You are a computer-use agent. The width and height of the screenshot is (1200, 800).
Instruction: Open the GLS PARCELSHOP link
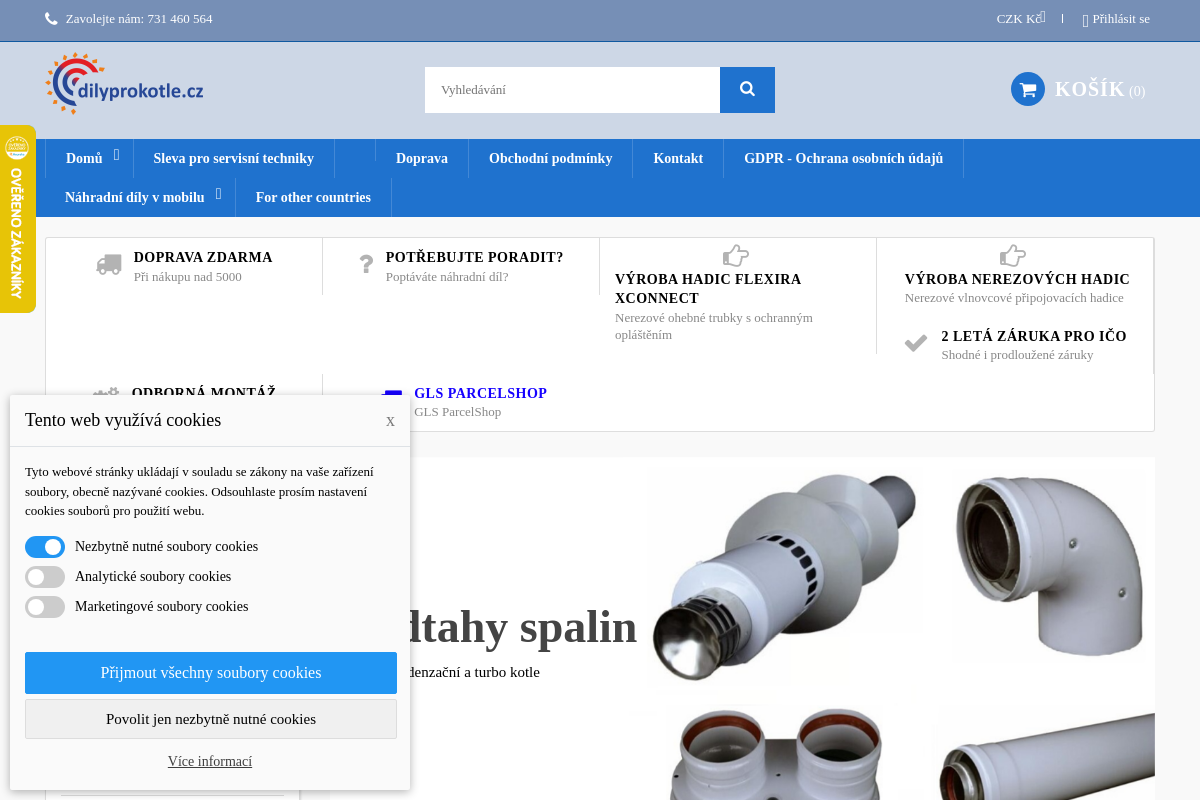pos(480,393)
